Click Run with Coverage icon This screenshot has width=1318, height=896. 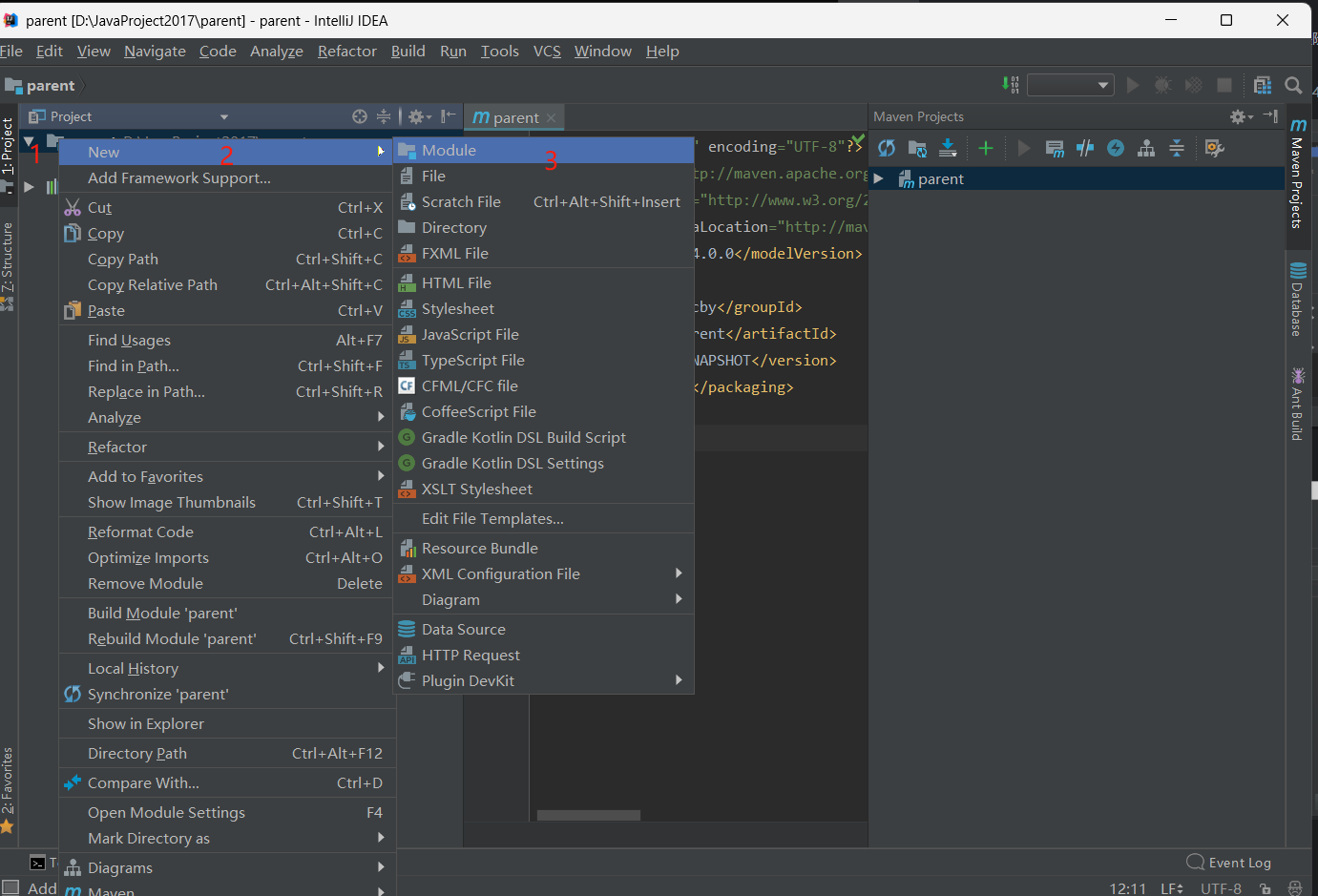pos(1193,85)
